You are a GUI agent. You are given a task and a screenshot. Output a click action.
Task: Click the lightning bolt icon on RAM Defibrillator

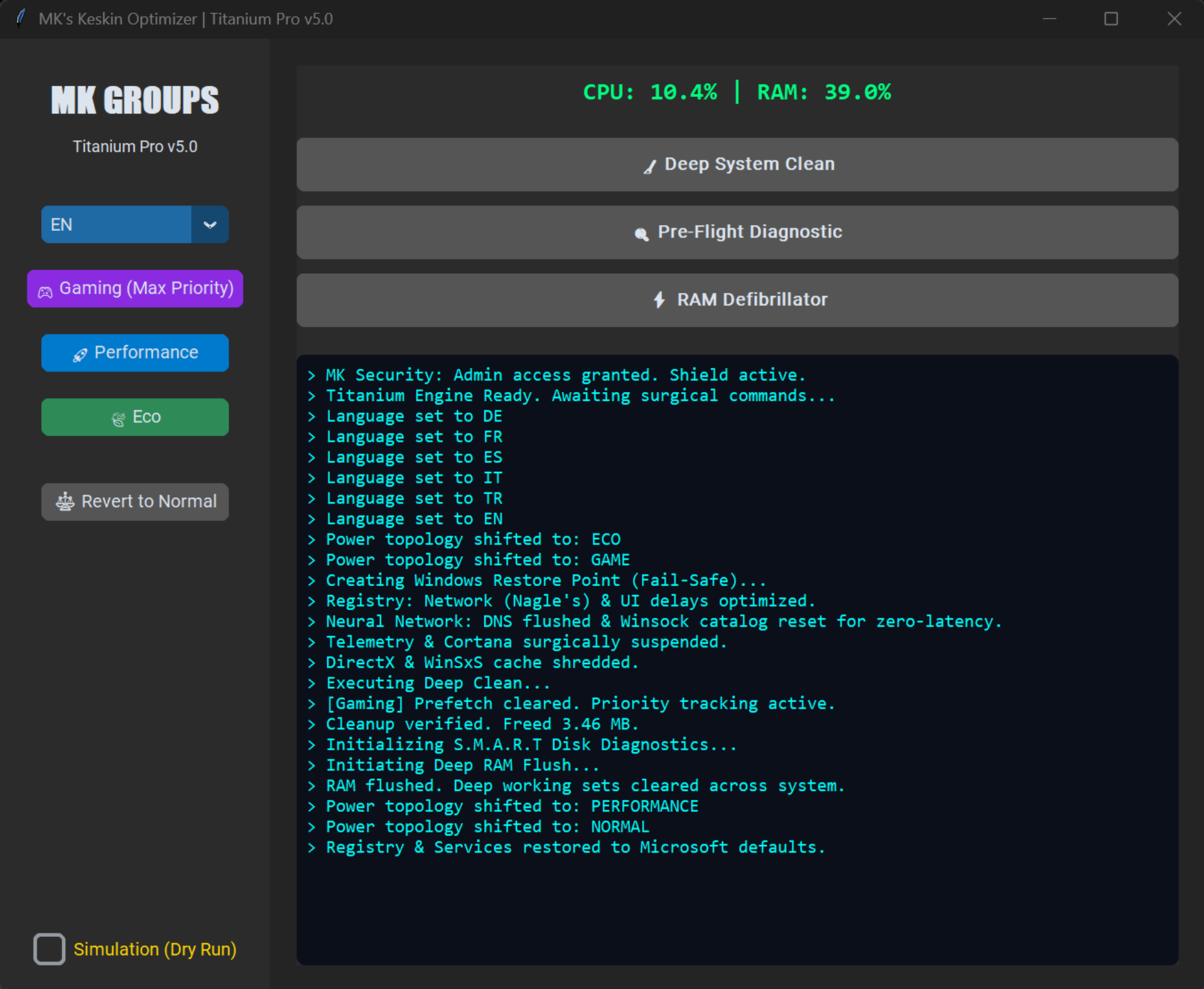(x=659, y=300)
